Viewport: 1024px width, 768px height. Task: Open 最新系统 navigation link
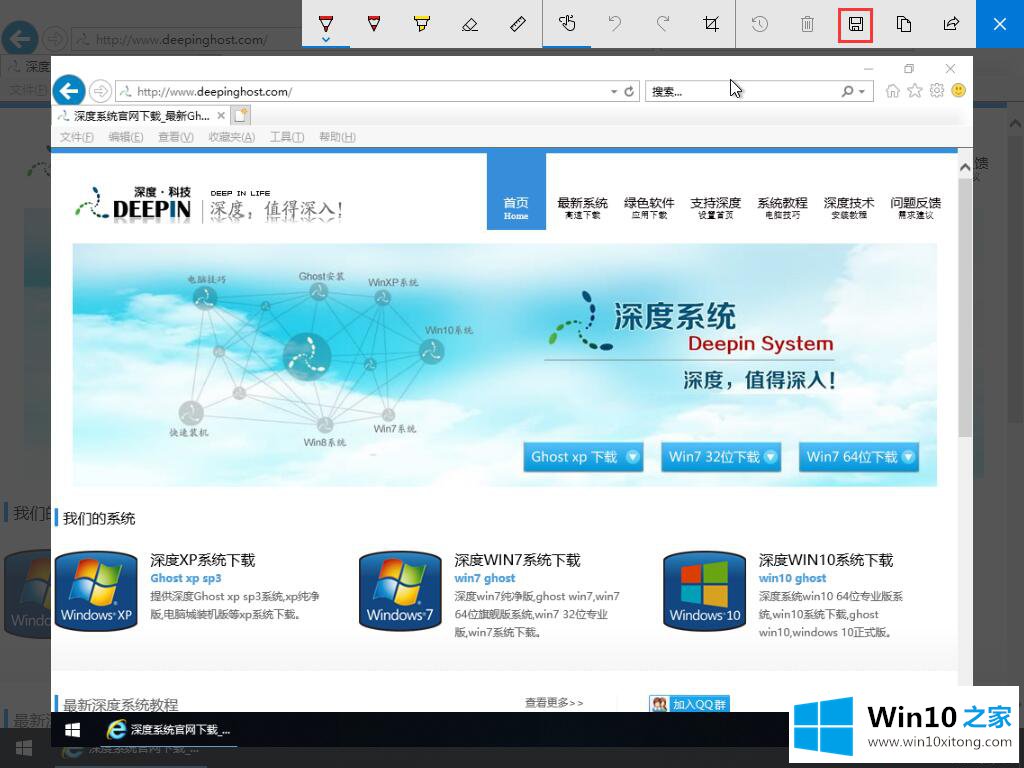click(583, 208)
